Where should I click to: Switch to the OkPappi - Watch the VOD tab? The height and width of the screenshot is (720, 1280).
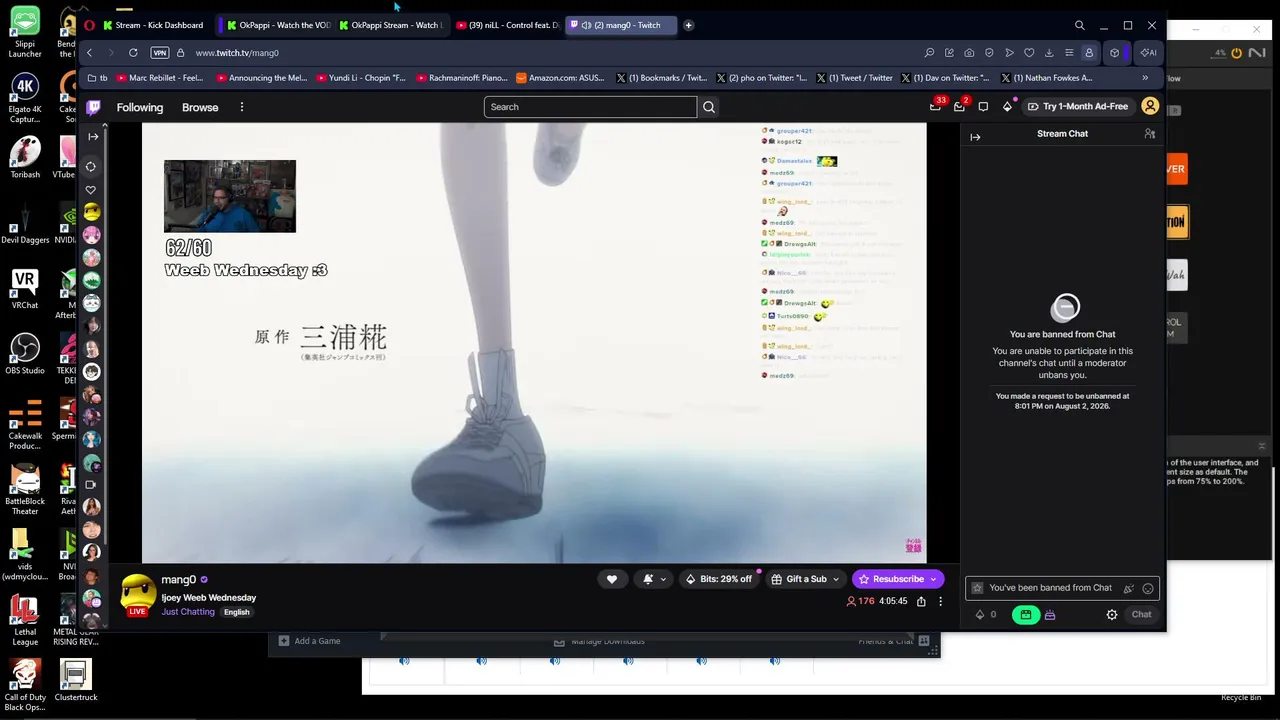(277, 25)
